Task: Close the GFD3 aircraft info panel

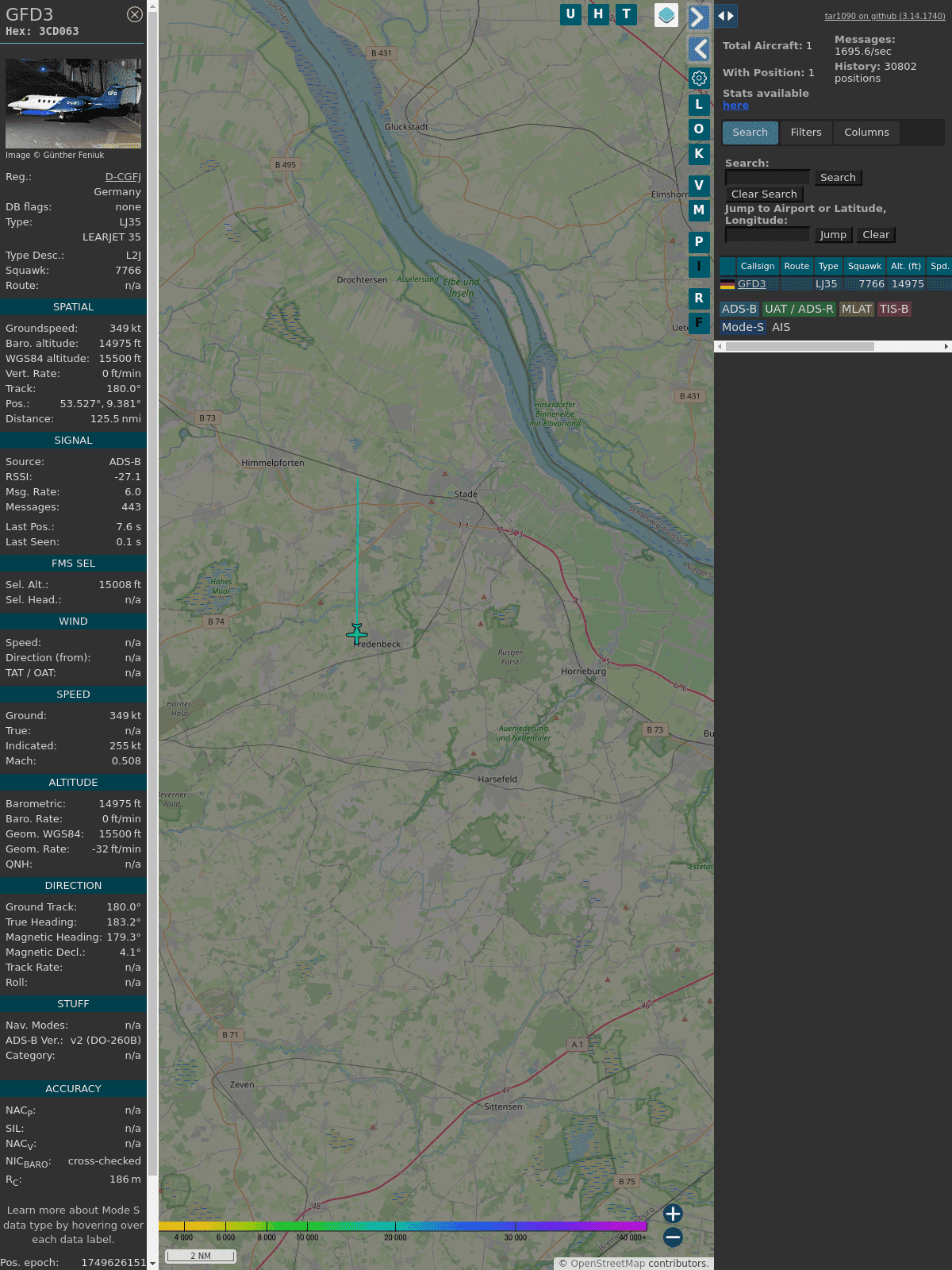Action: [135, 14]
